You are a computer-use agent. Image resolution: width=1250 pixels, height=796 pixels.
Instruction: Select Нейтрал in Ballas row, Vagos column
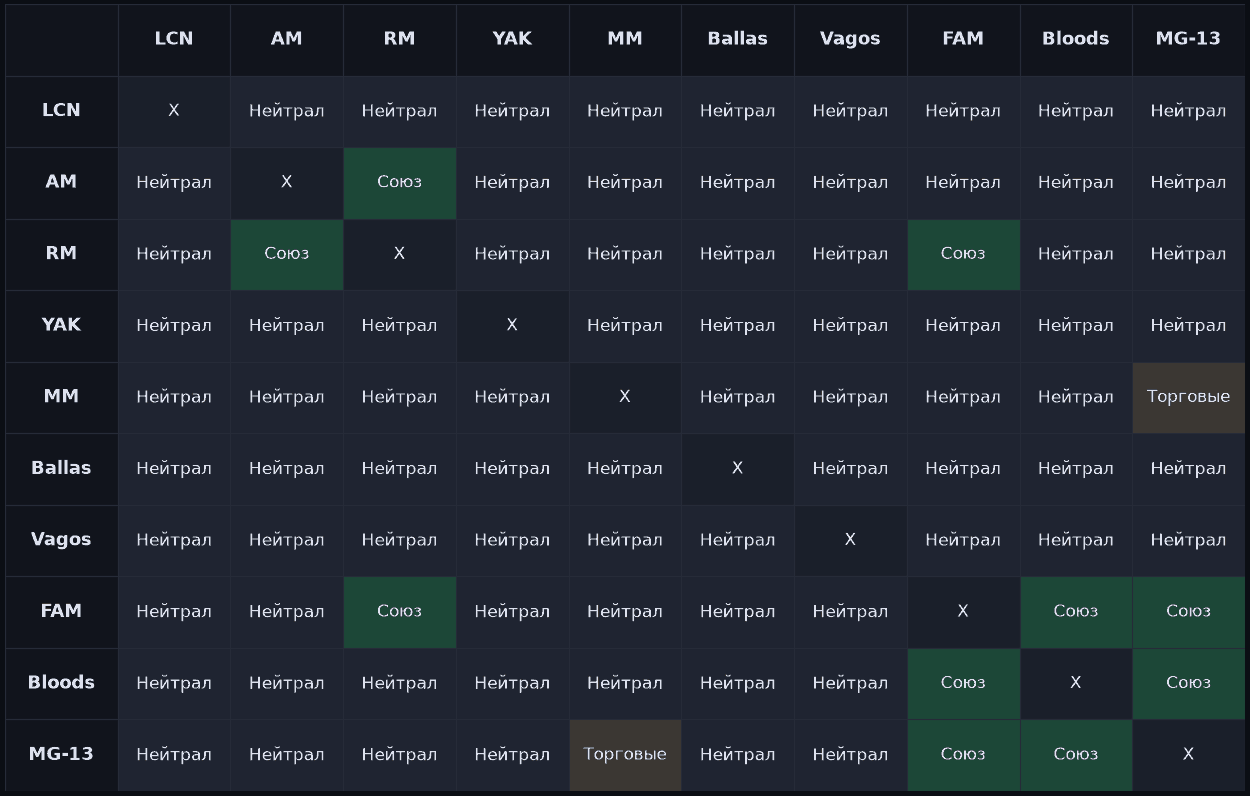click(850, 468)
